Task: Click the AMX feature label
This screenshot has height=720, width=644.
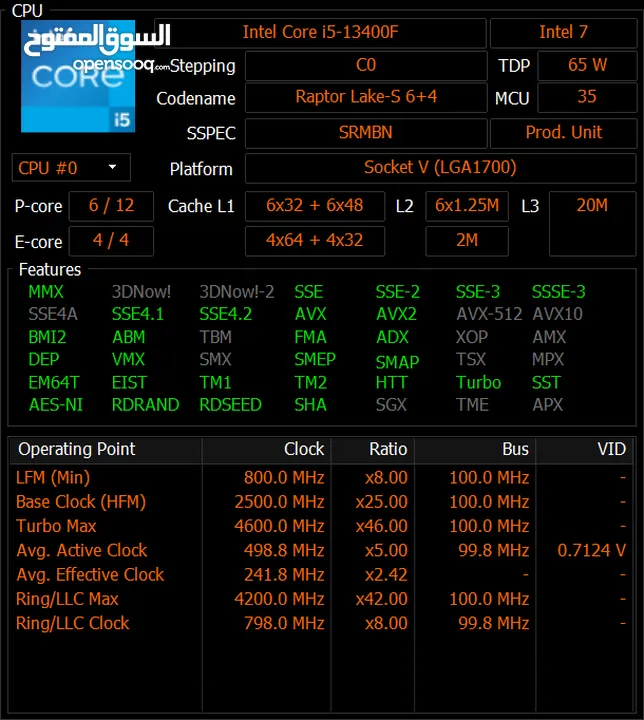Action: 549,338
